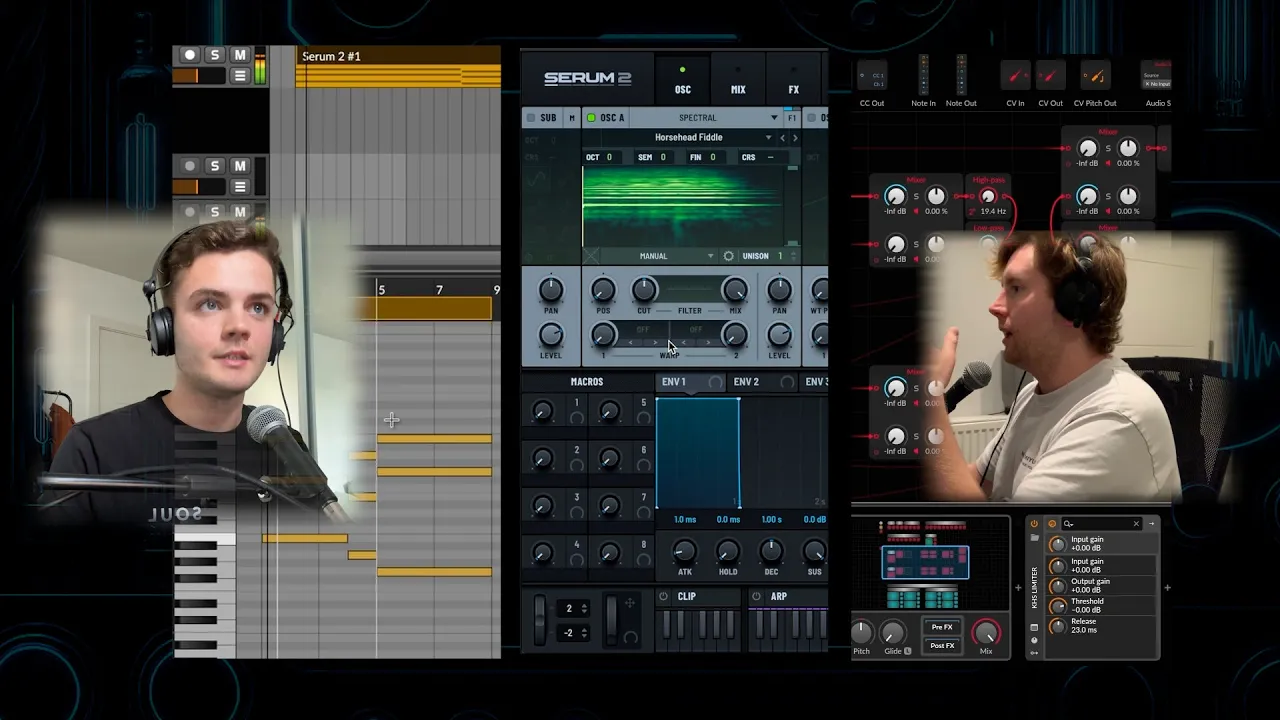Click Macro 5 modulation ring icon
1280x720 pixels.
coord(644,418)
